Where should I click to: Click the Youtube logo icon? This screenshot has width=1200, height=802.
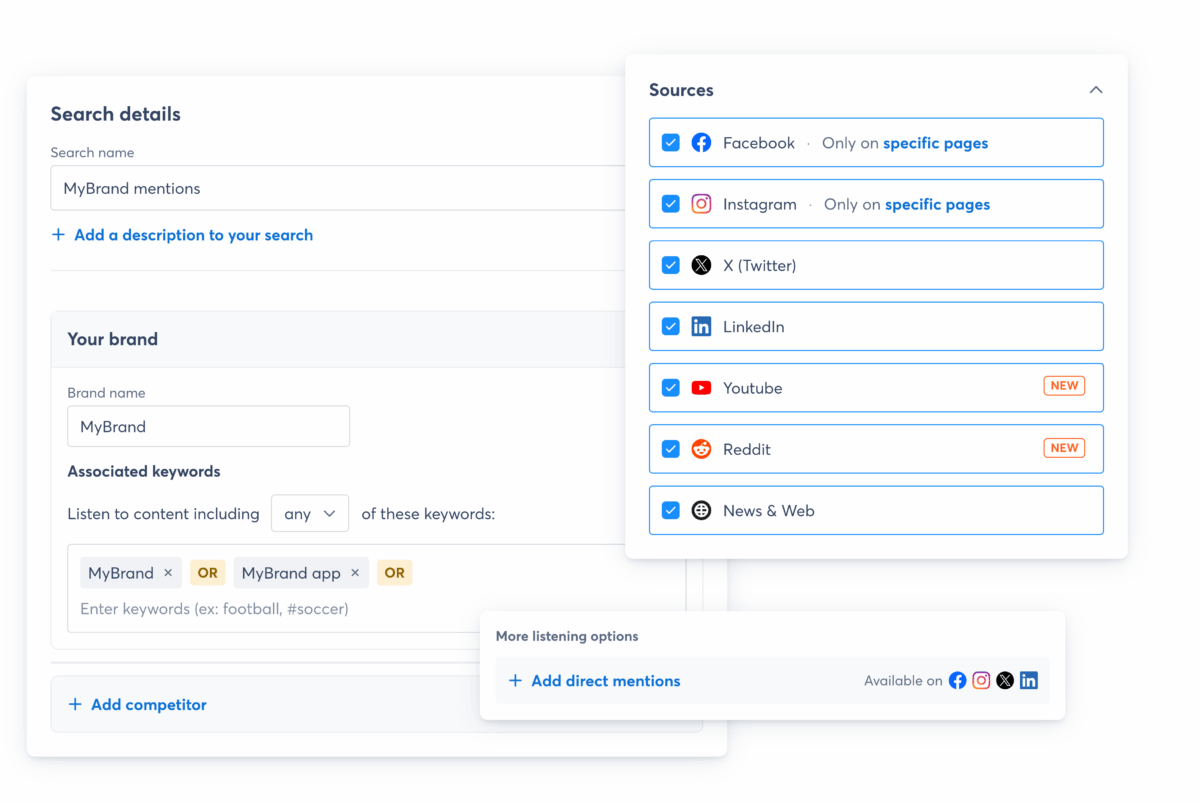coord(701,388)
